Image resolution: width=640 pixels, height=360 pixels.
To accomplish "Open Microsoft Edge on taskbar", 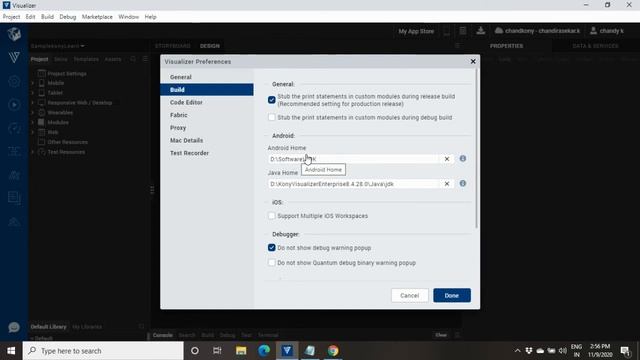I will [x=264, y=351].
